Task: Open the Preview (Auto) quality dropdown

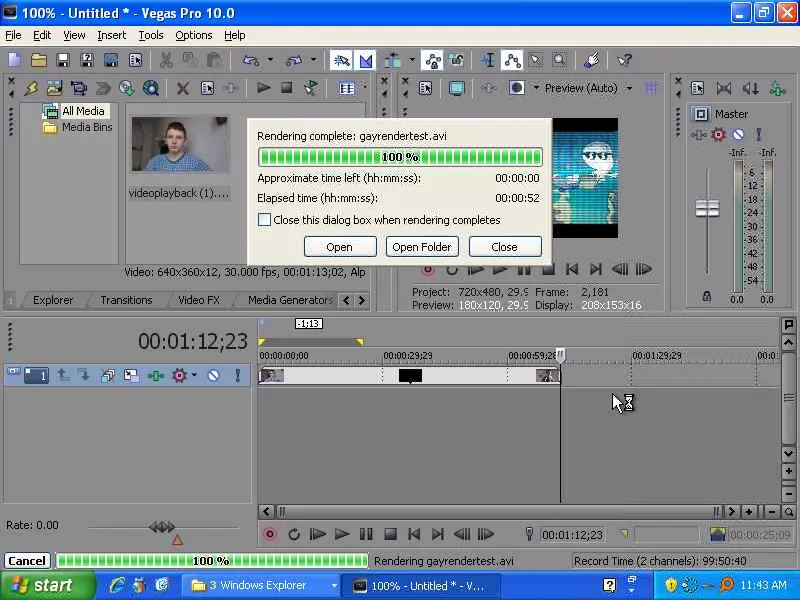Action: click(x=630, y=88)
